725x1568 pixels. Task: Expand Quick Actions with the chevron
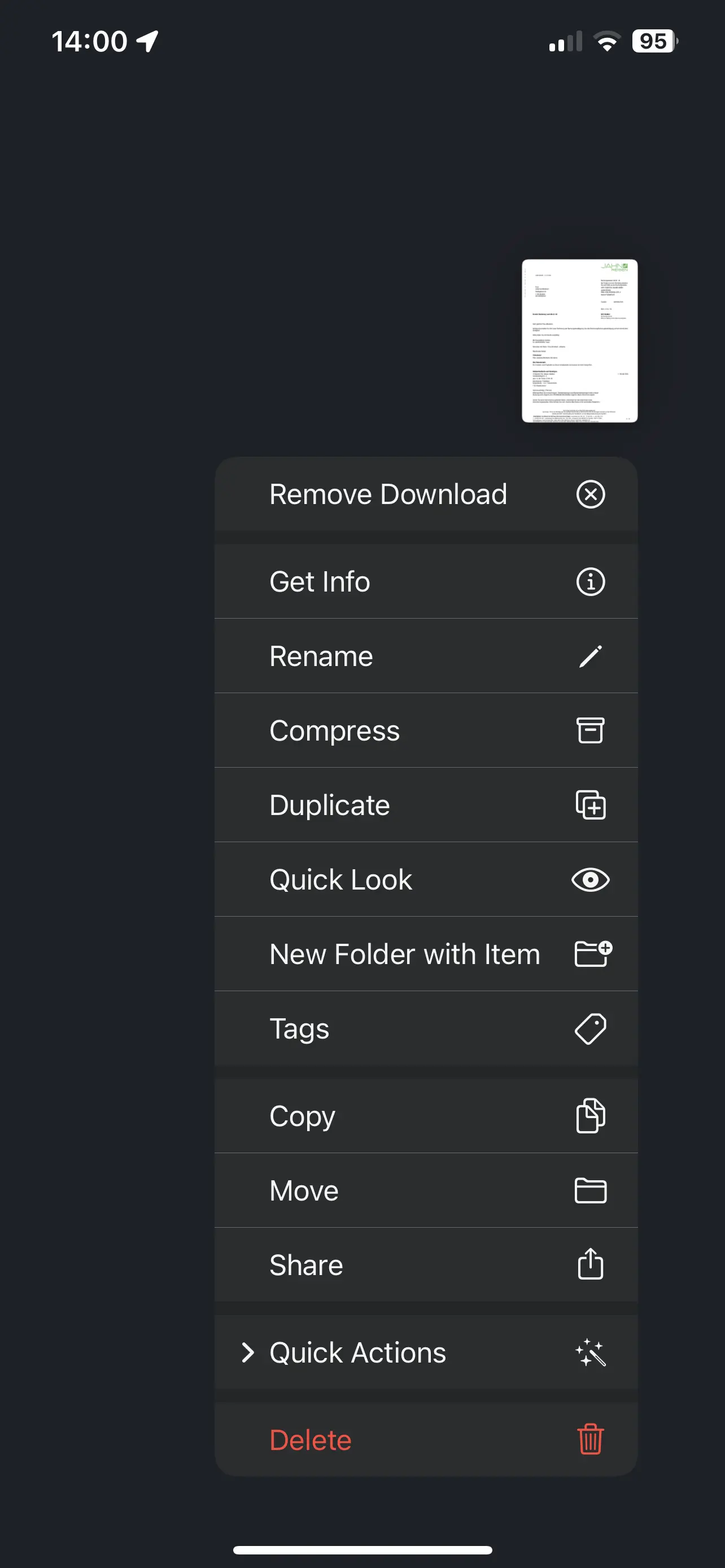(x=247, y=1352)
